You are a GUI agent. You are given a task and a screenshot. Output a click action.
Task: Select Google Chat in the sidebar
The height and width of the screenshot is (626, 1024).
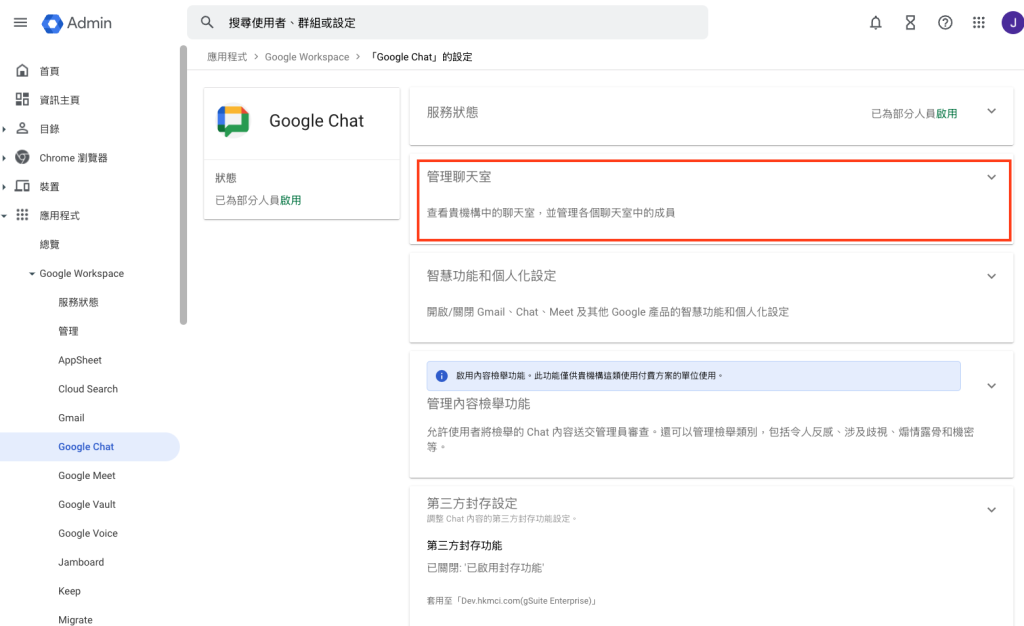(89, 446)
